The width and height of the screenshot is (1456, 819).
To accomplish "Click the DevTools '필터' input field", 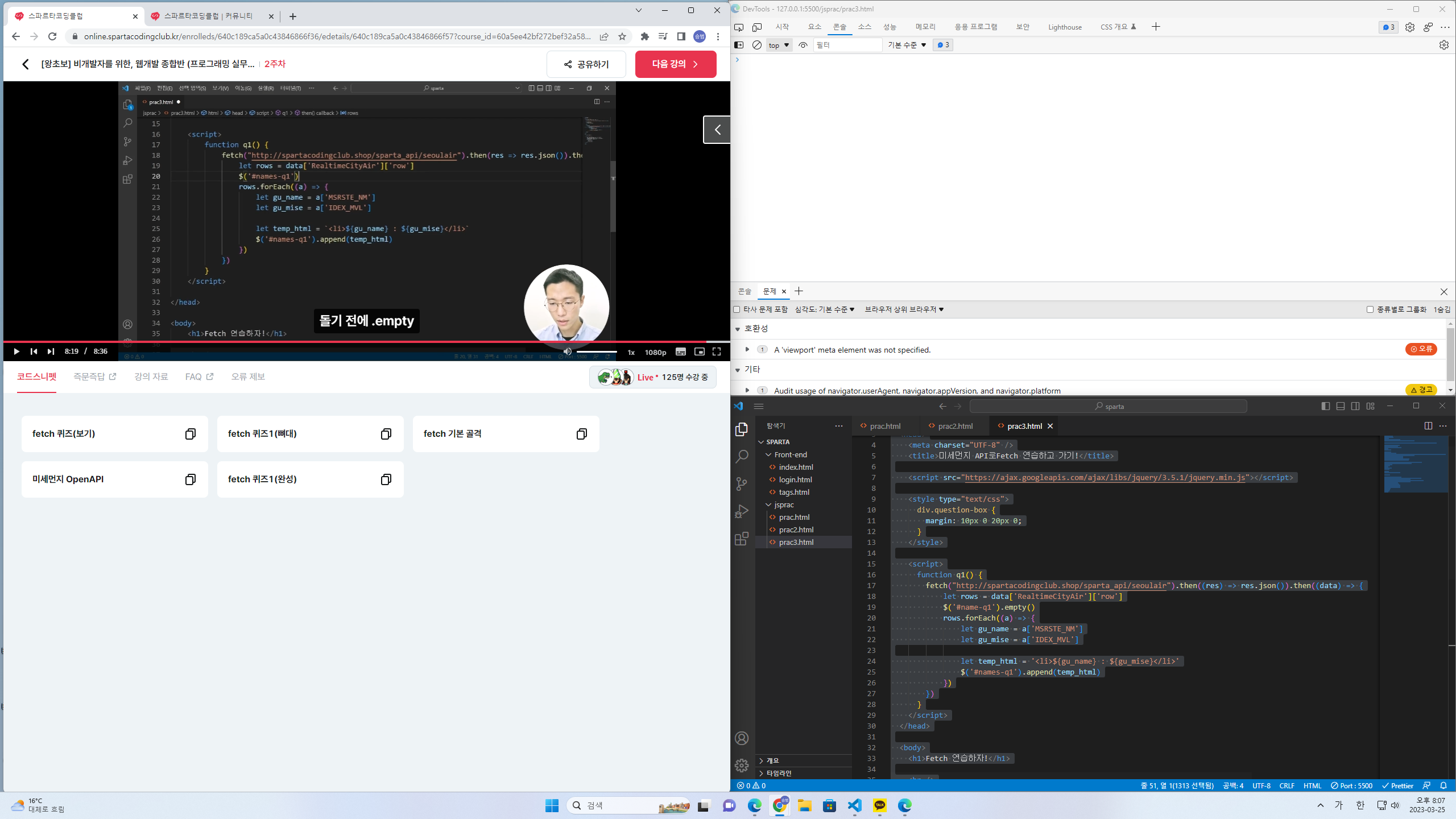I will tap(847, 45).
